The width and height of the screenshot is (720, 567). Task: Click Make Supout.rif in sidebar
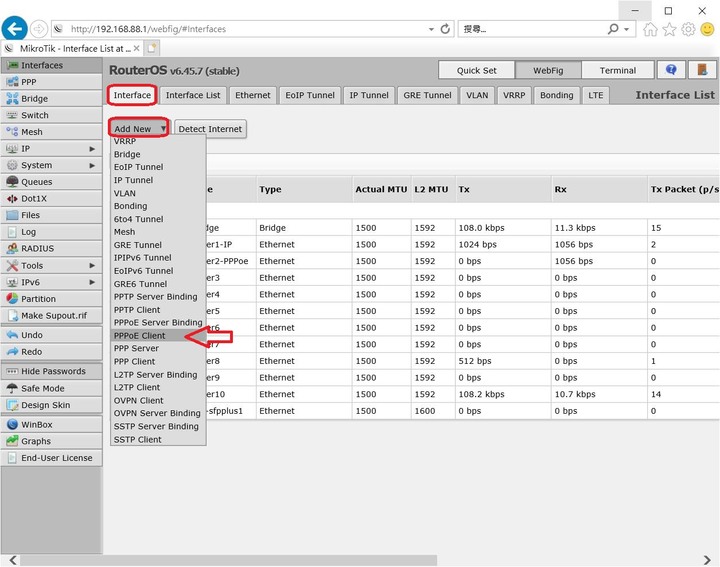tap(51, 315)
